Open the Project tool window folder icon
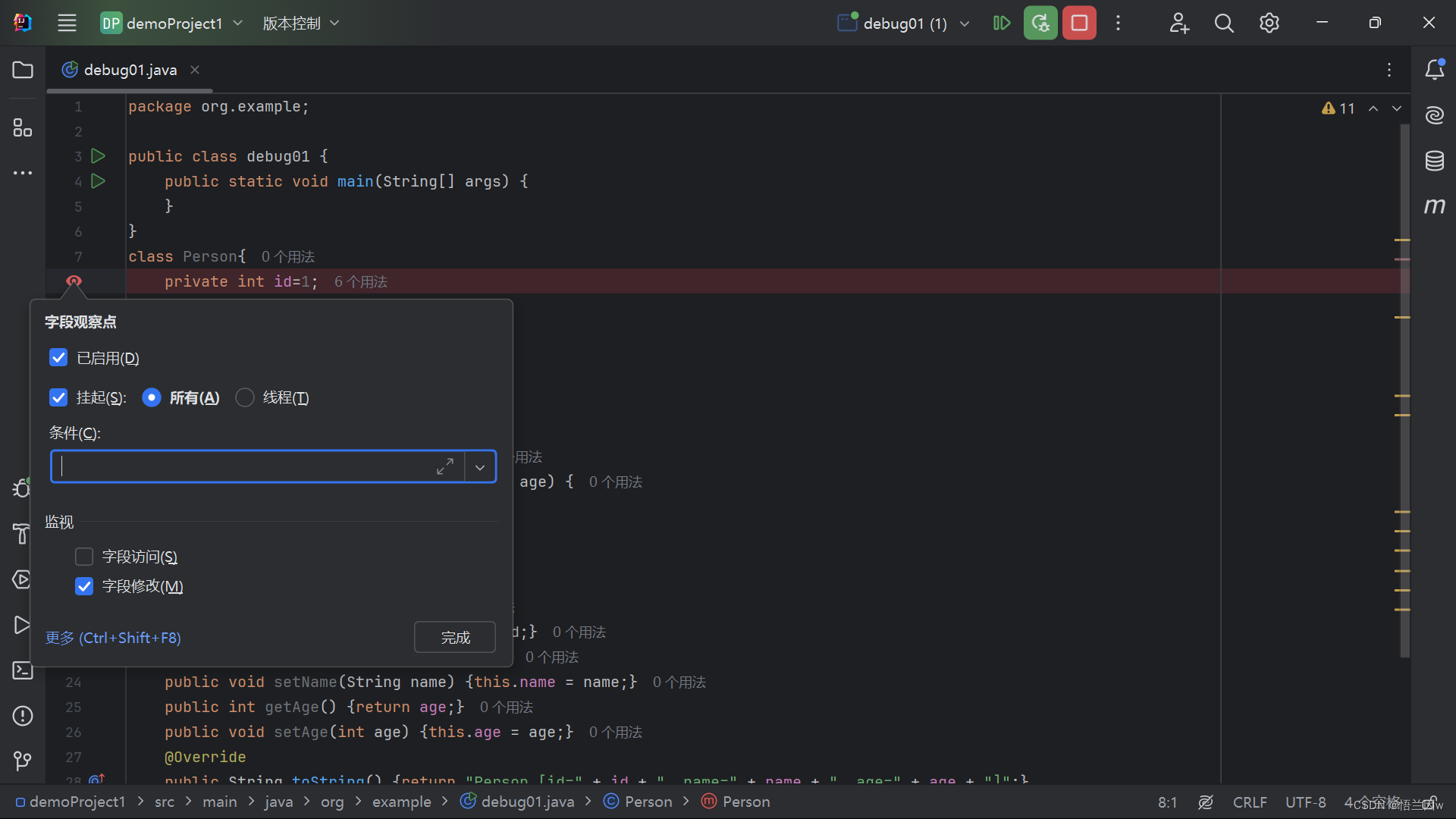The width and height of the screenshot is (1456, 819). 23,70
